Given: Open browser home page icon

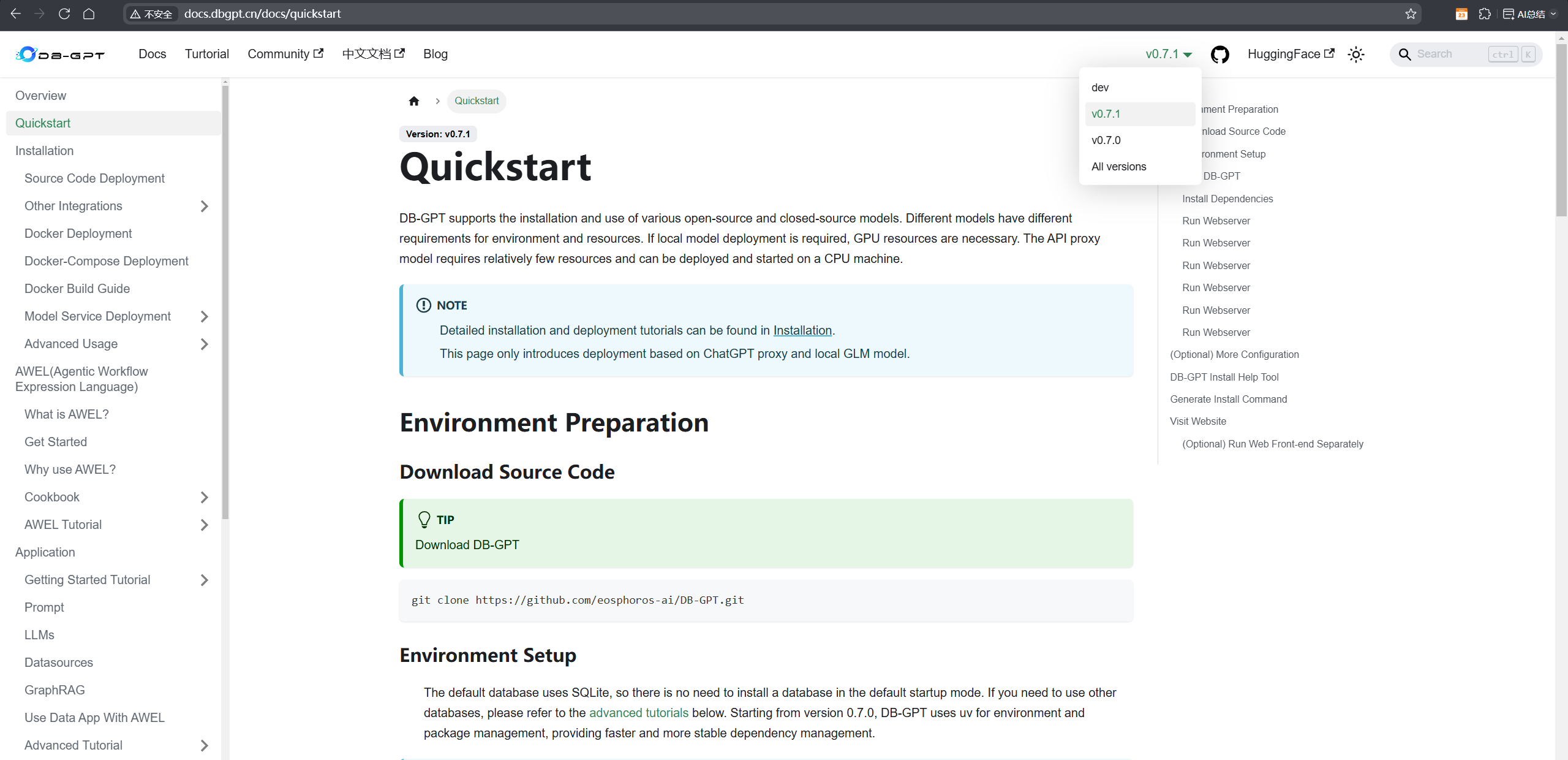Looking at the screenshot, I should click(89, 13).
